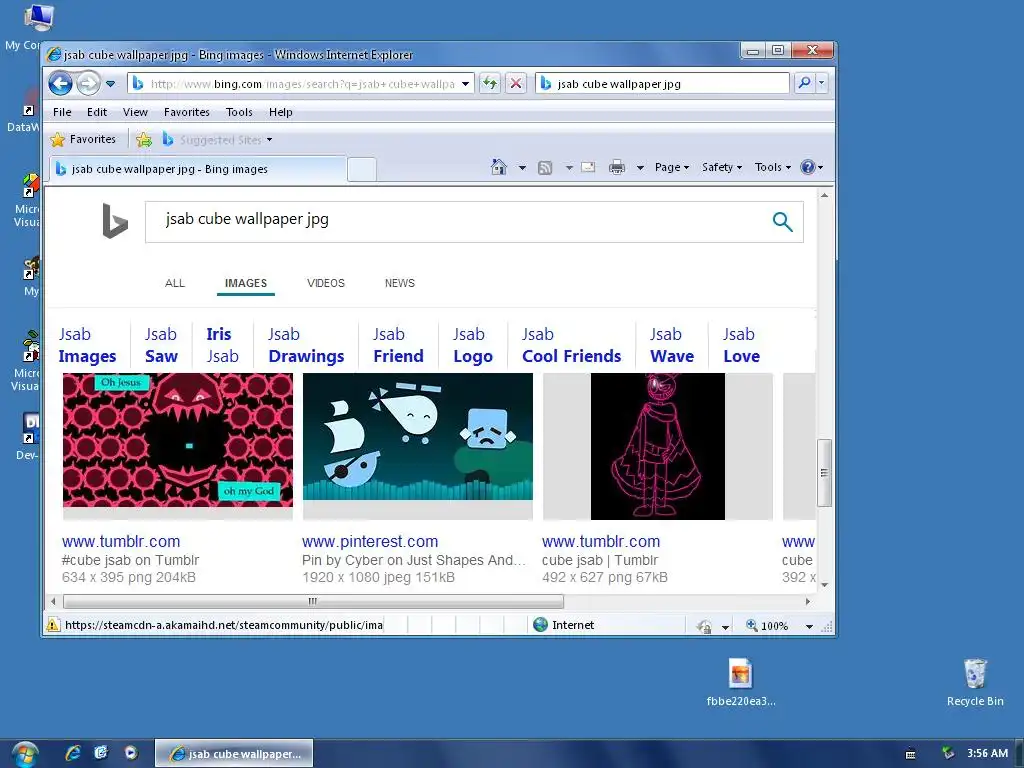Click the vertical scrollbar thumb
The width and height of the screenshot is (1024, 768).
(824, 473)
